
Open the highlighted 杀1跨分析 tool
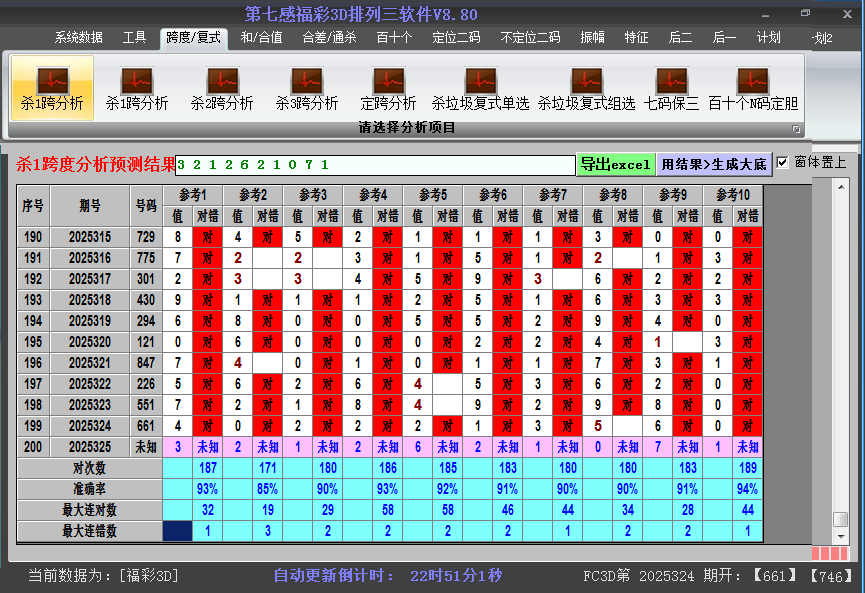click(x=52, y=86)
